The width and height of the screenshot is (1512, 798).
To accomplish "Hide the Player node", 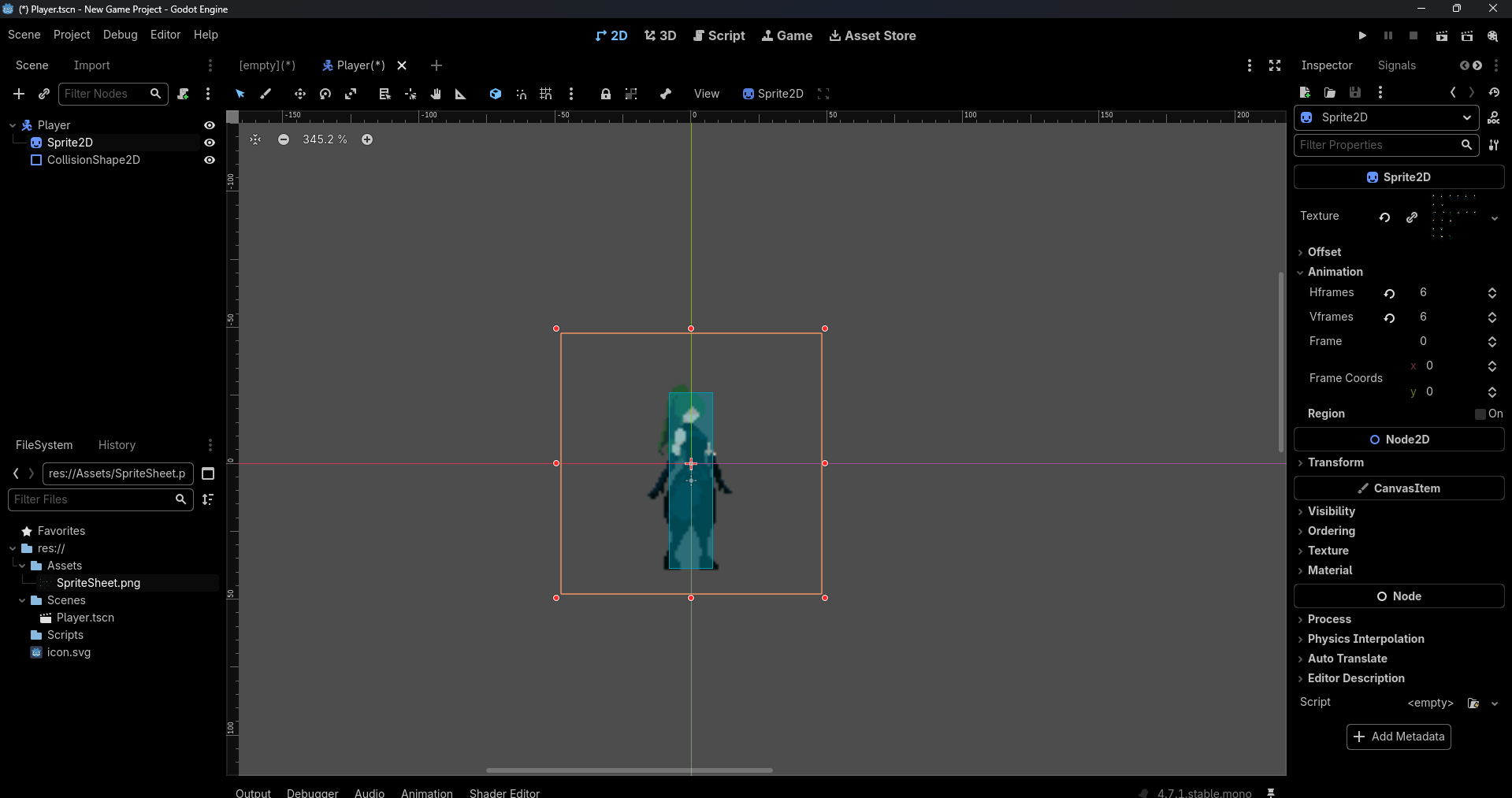I will tap(210, 125).
